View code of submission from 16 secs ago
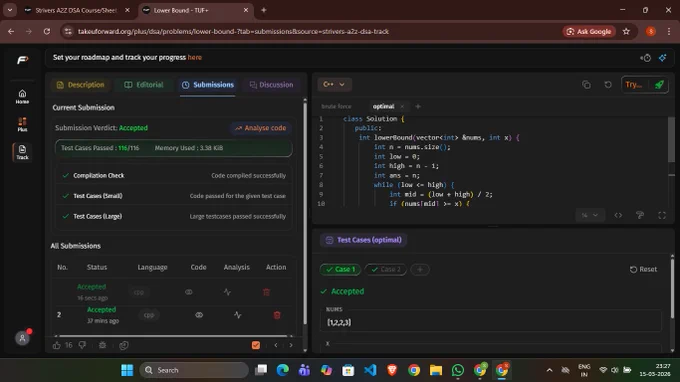 click(189, 292)
